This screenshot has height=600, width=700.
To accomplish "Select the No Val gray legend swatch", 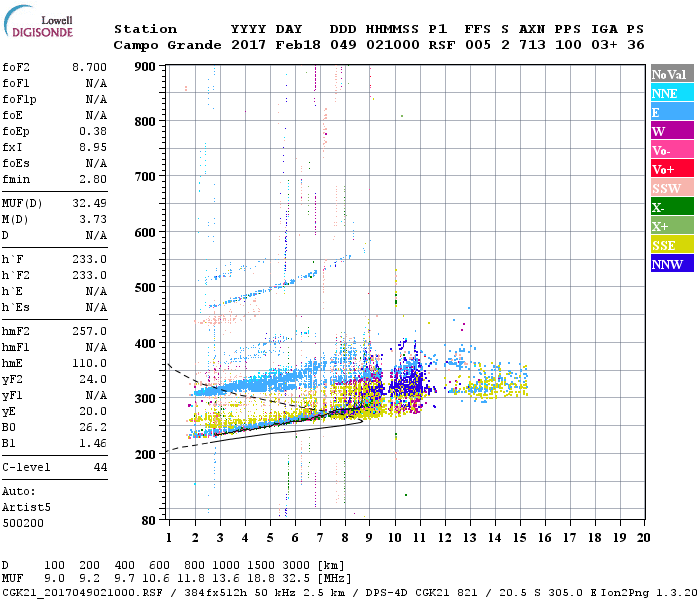I will [x=672, y=74].
